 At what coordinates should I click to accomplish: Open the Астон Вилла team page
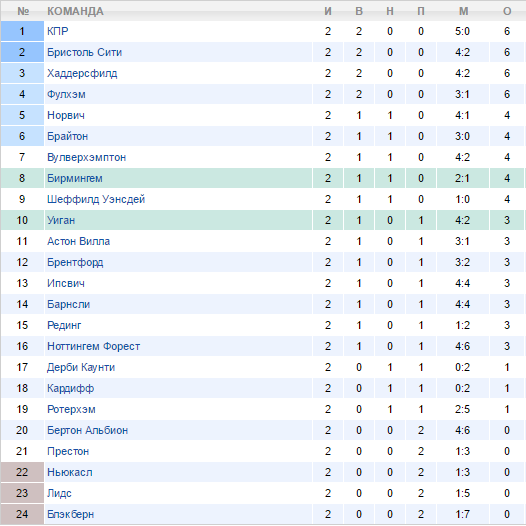click(78, 241)
